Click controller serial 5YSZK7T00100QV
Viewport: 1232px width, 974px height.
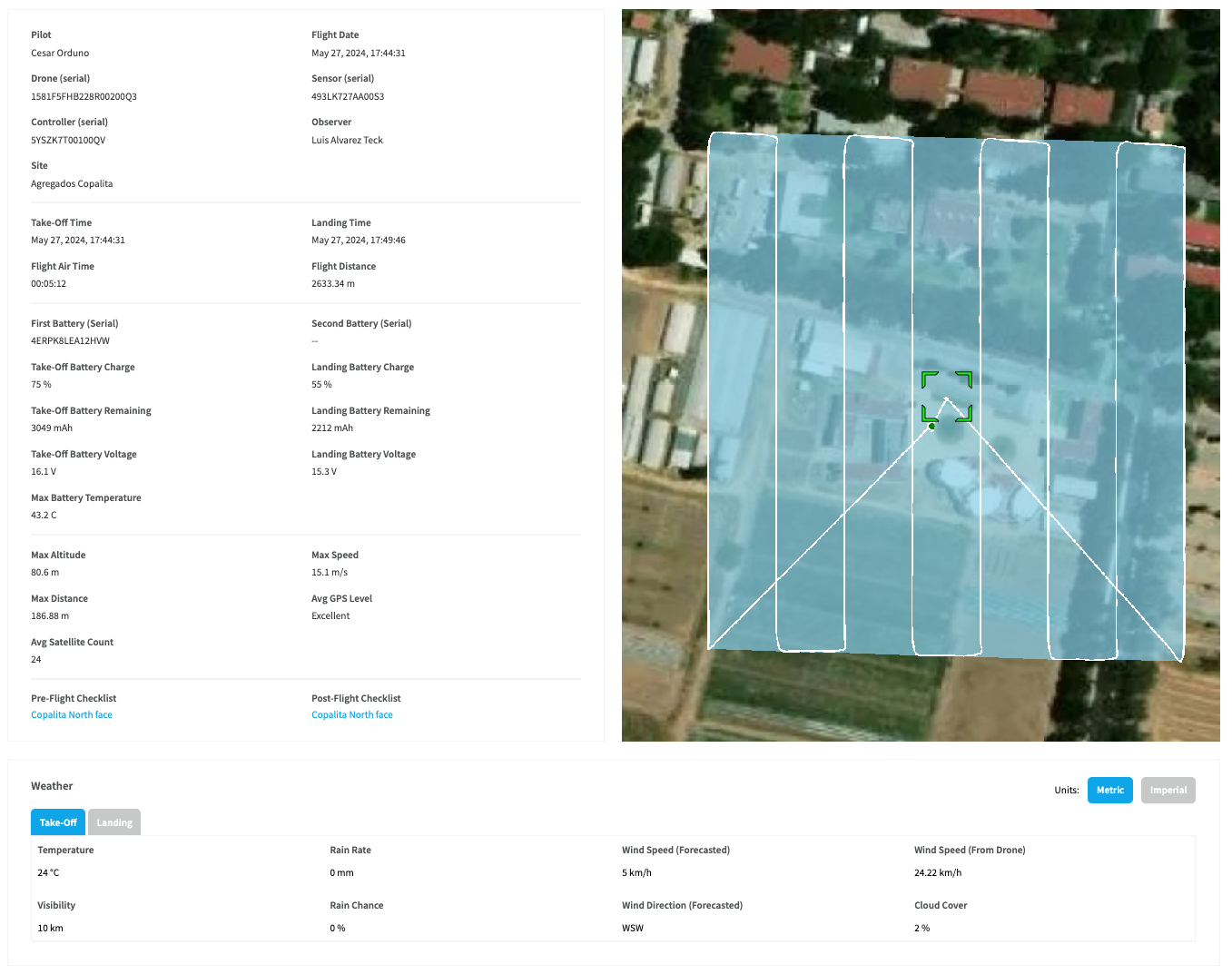click(x=68, y=141)
